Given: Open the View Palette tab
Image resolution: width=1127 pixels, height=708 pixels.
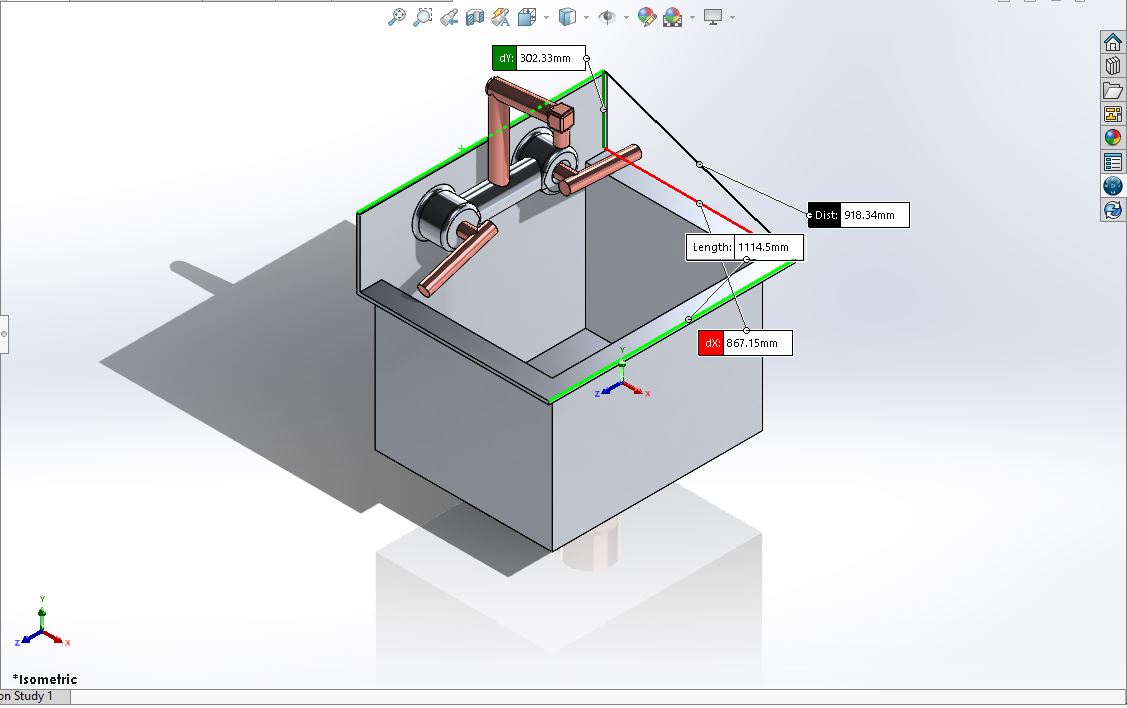Looking at the screenshot, I should (x=1113, y=114).
